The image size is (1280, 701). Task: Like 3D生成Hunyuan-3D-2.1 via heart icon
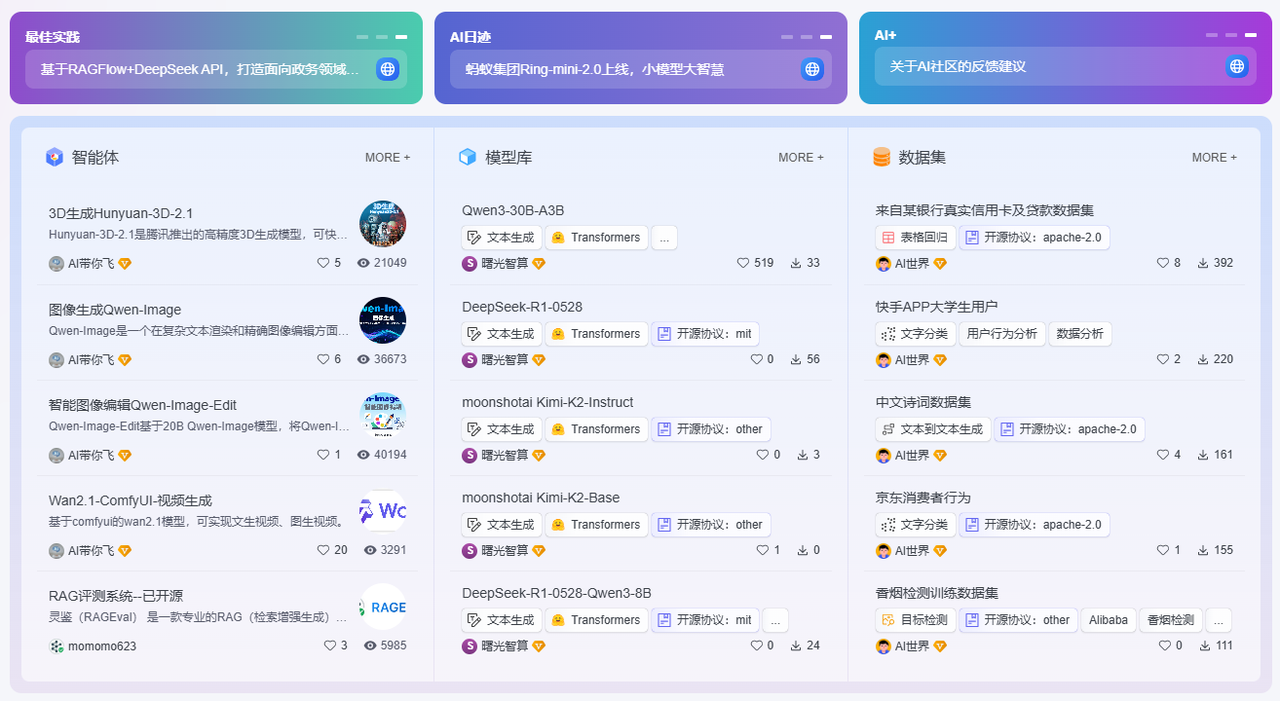(323, 263)
